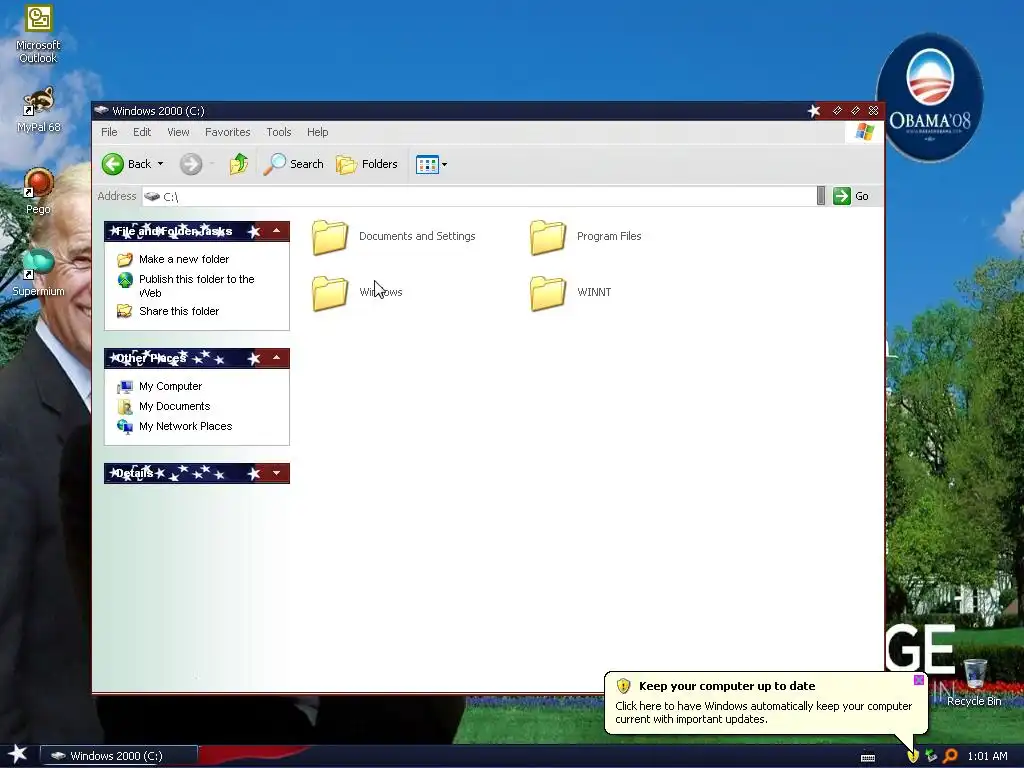This screenshot has height=768, width=1024.
Task: Open the Favorites menu
Action: pyautogui.click(x=227, y=132)
